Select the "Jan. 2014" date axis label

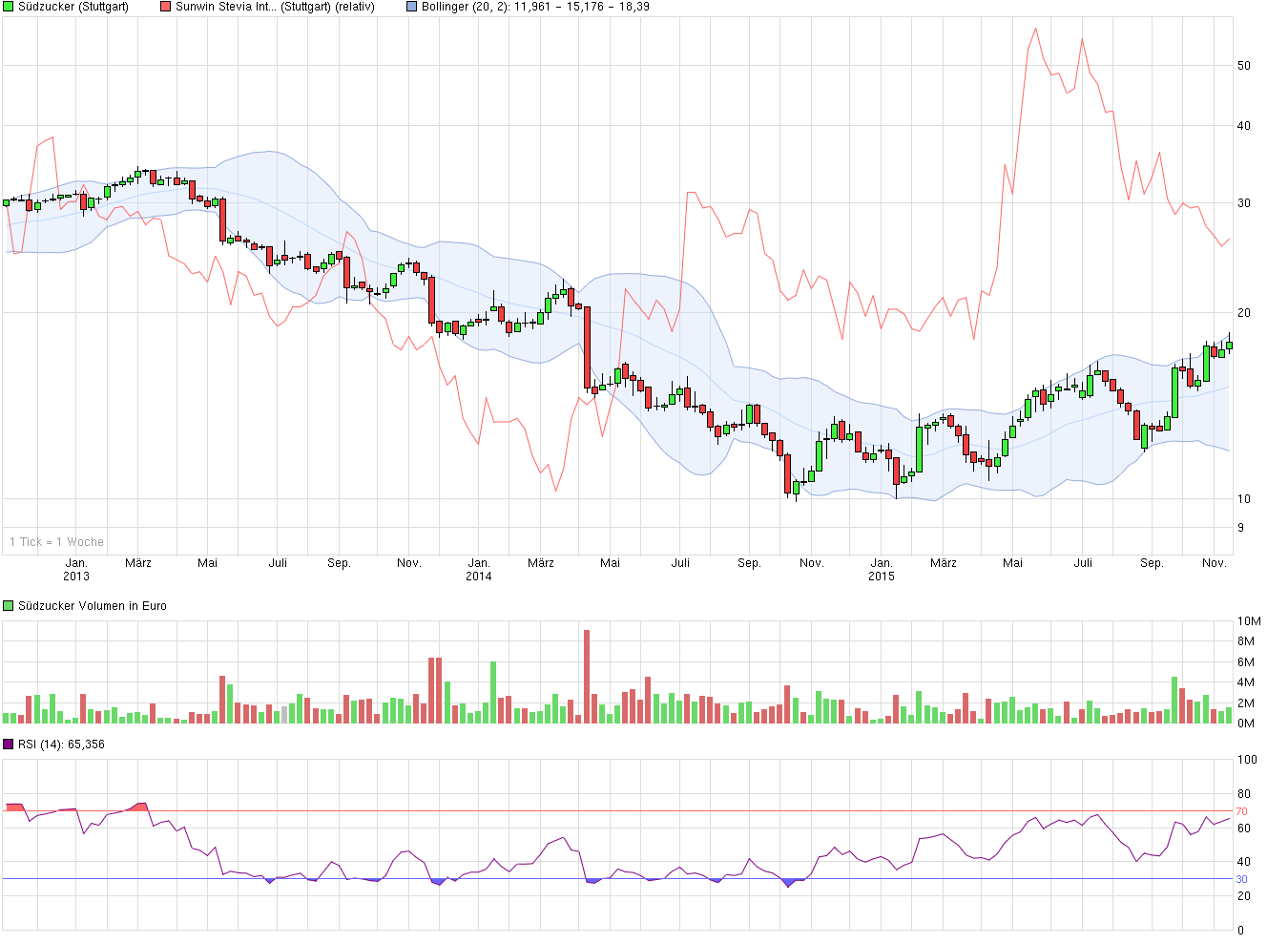[479, 570]
